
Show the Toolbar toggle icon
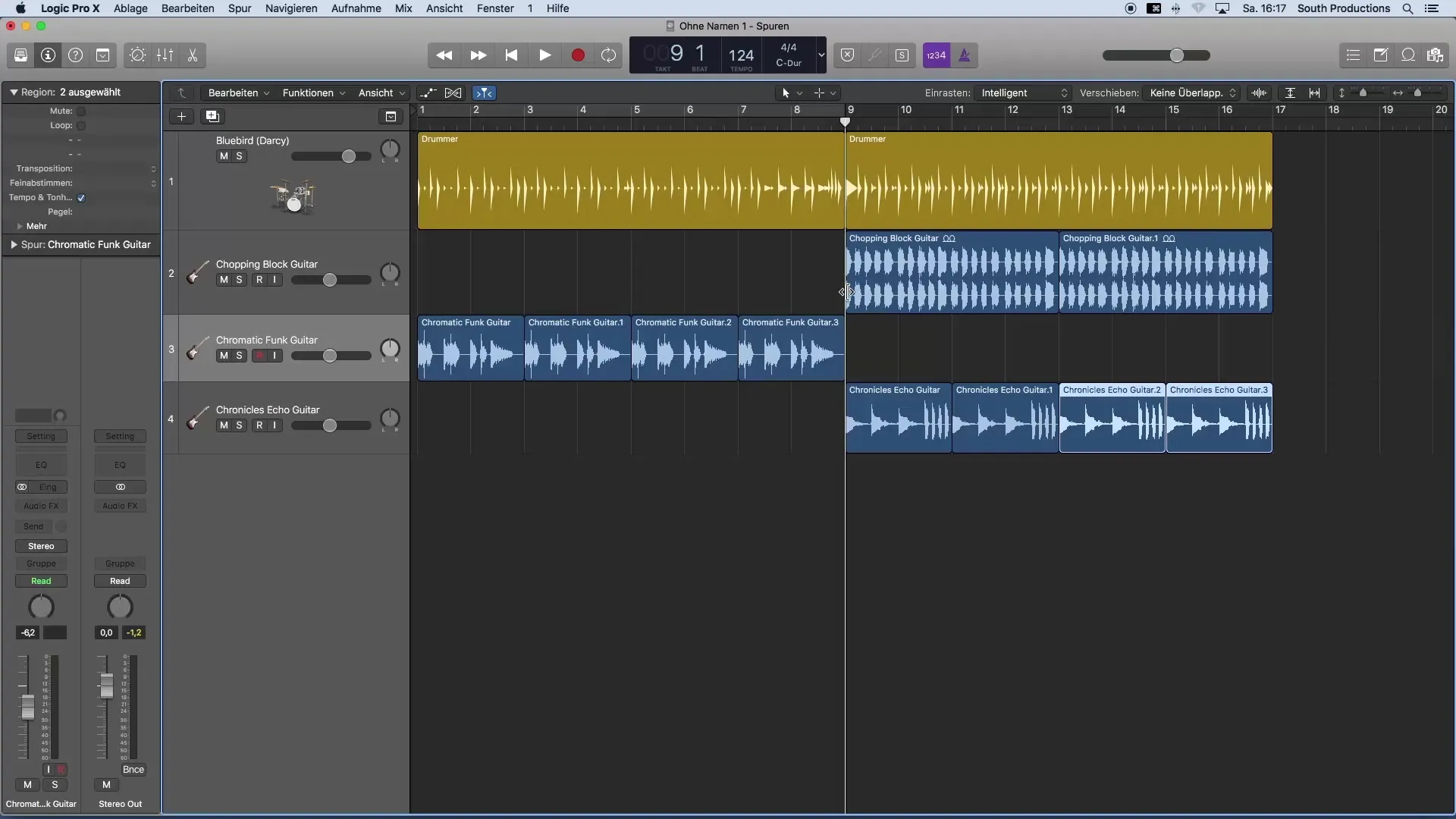(x=102, y=55)
